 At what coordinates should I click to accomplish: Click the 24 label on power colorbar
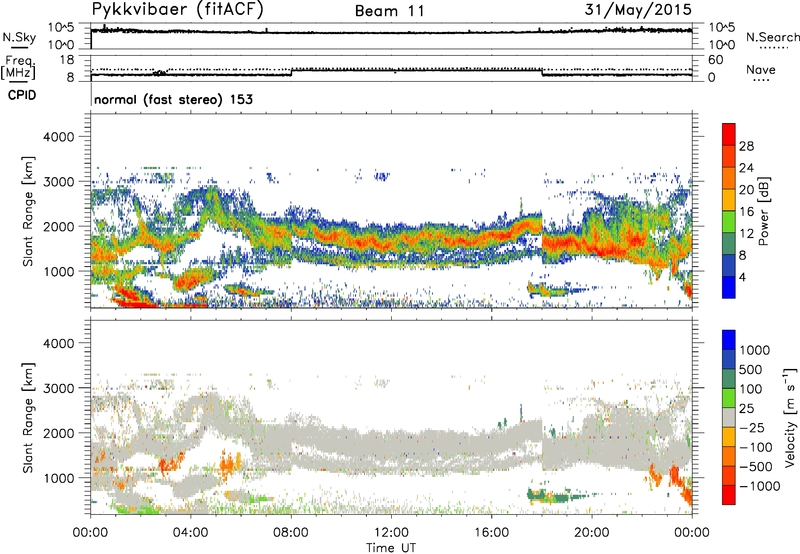[x=746, y=168]
